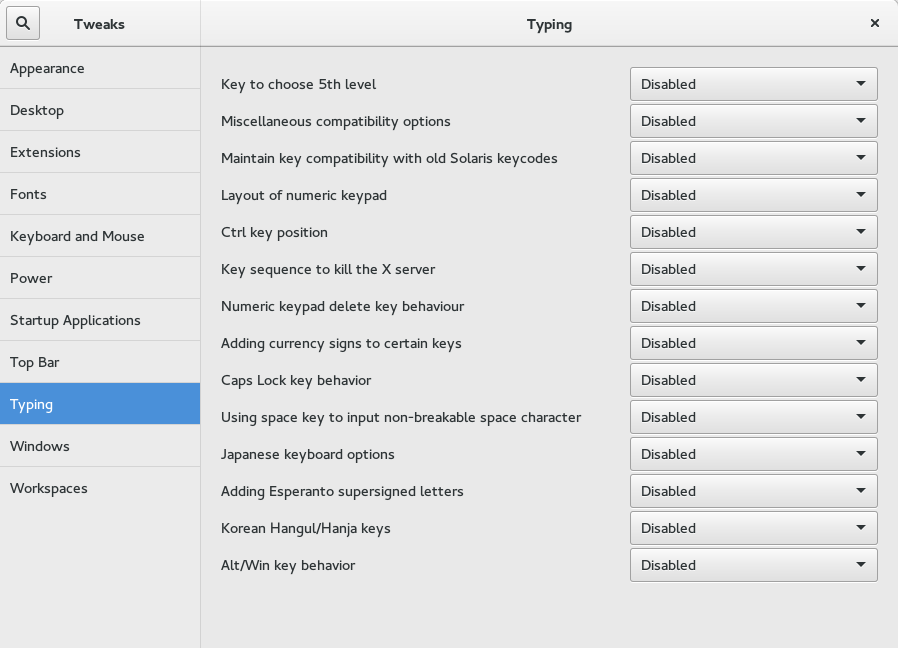The width and height of the screenshot is (898, 648).
Task: Open the Power section
Action: click(100, 278)
